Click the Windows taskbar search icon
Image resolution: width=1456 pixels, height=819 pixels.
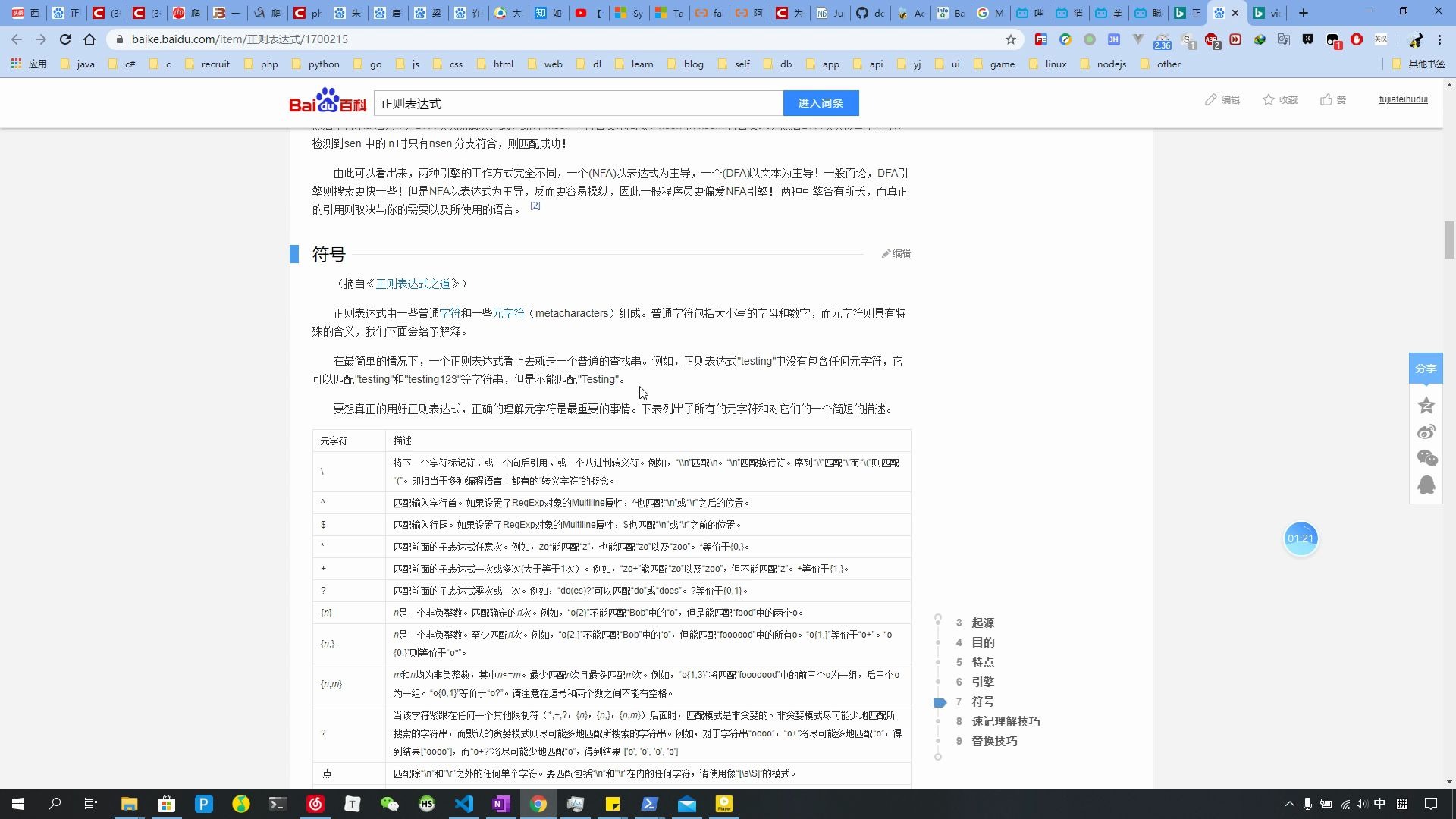pos(54,803)
